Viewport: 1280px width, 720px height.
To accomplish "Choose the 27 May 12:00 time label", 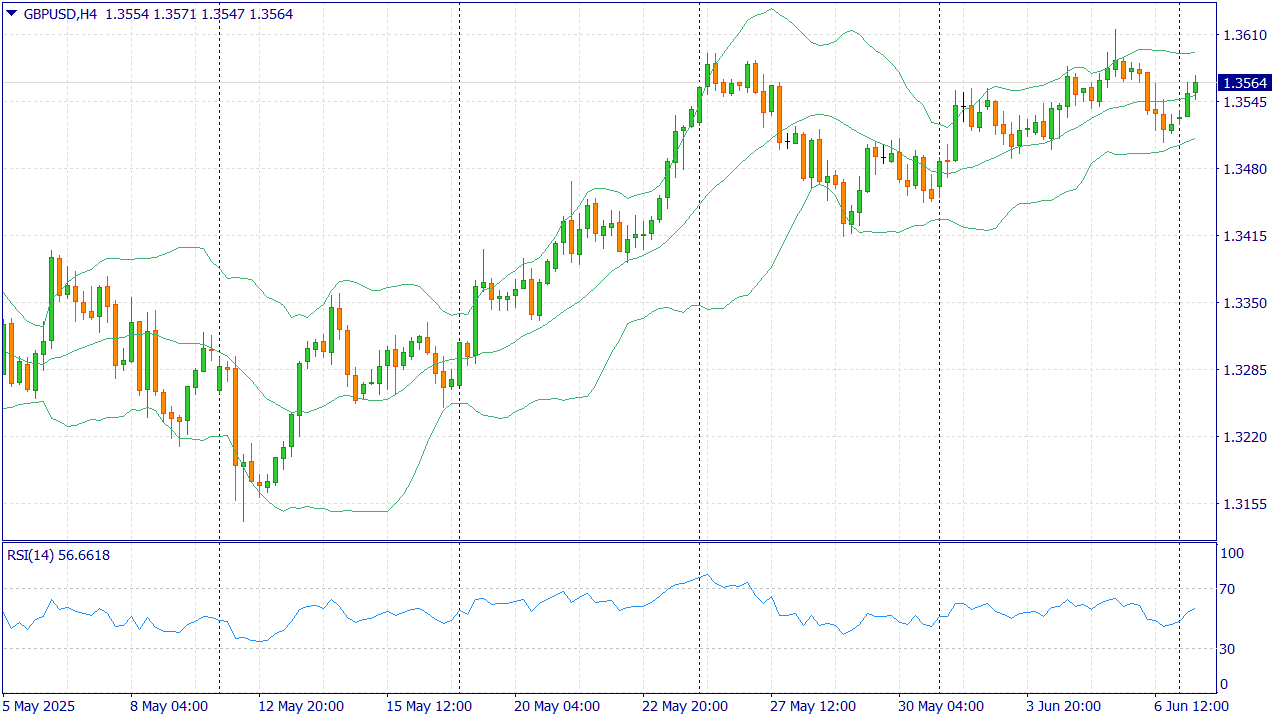I will tap(813, 706).
